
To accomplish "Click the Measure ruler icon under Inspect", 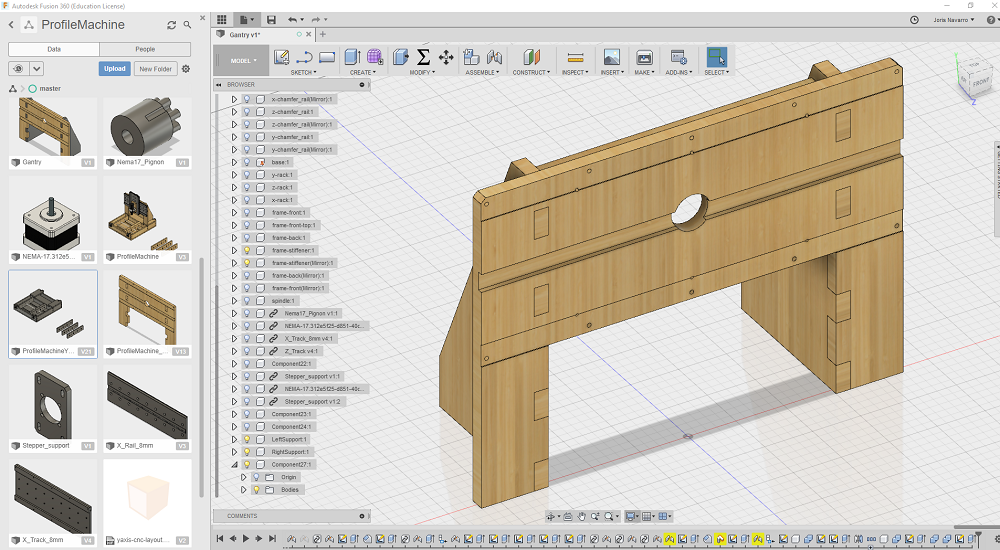I will coord(575,57).
